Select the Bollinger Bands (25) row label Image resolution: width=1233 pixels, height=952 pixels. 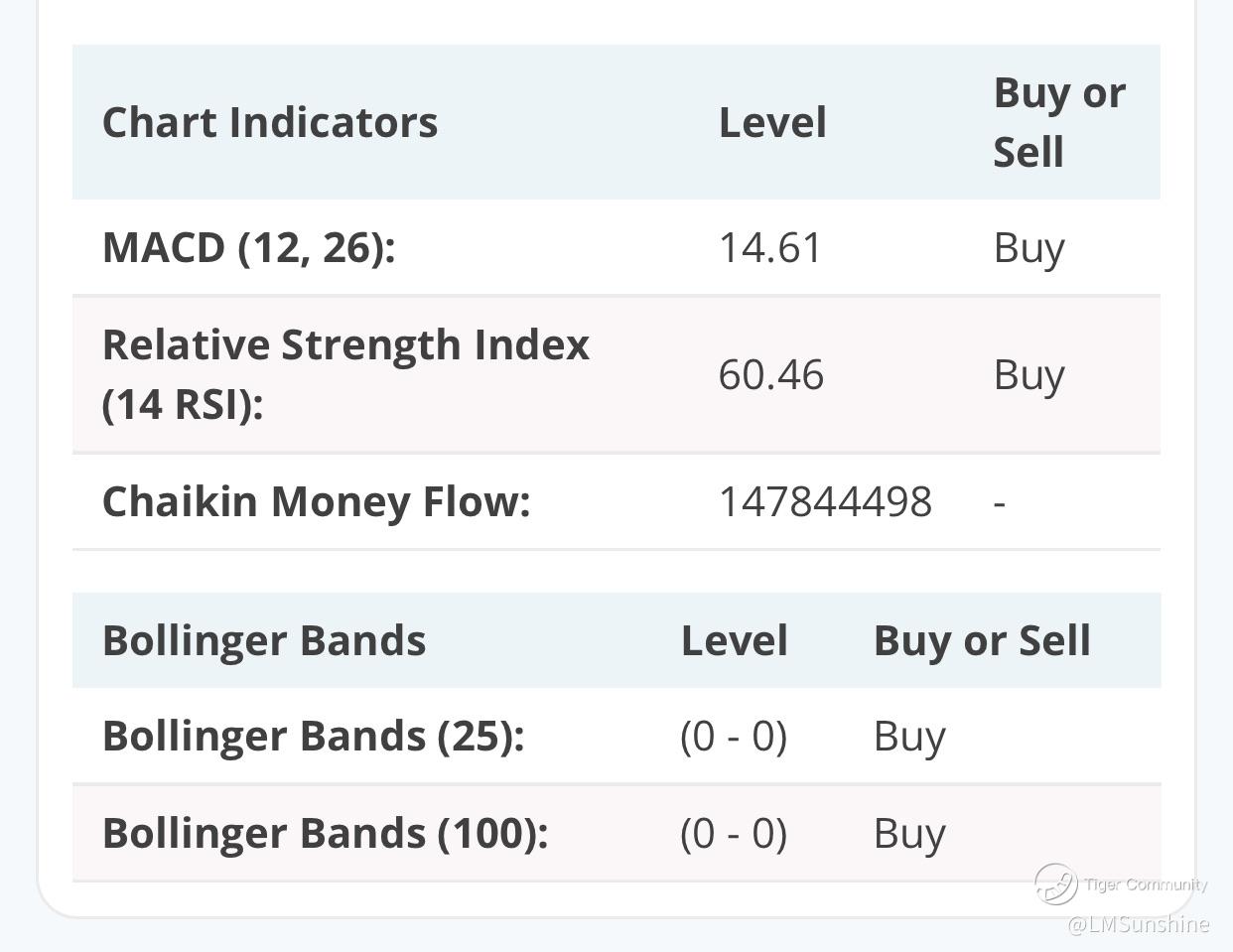point(313,736)
